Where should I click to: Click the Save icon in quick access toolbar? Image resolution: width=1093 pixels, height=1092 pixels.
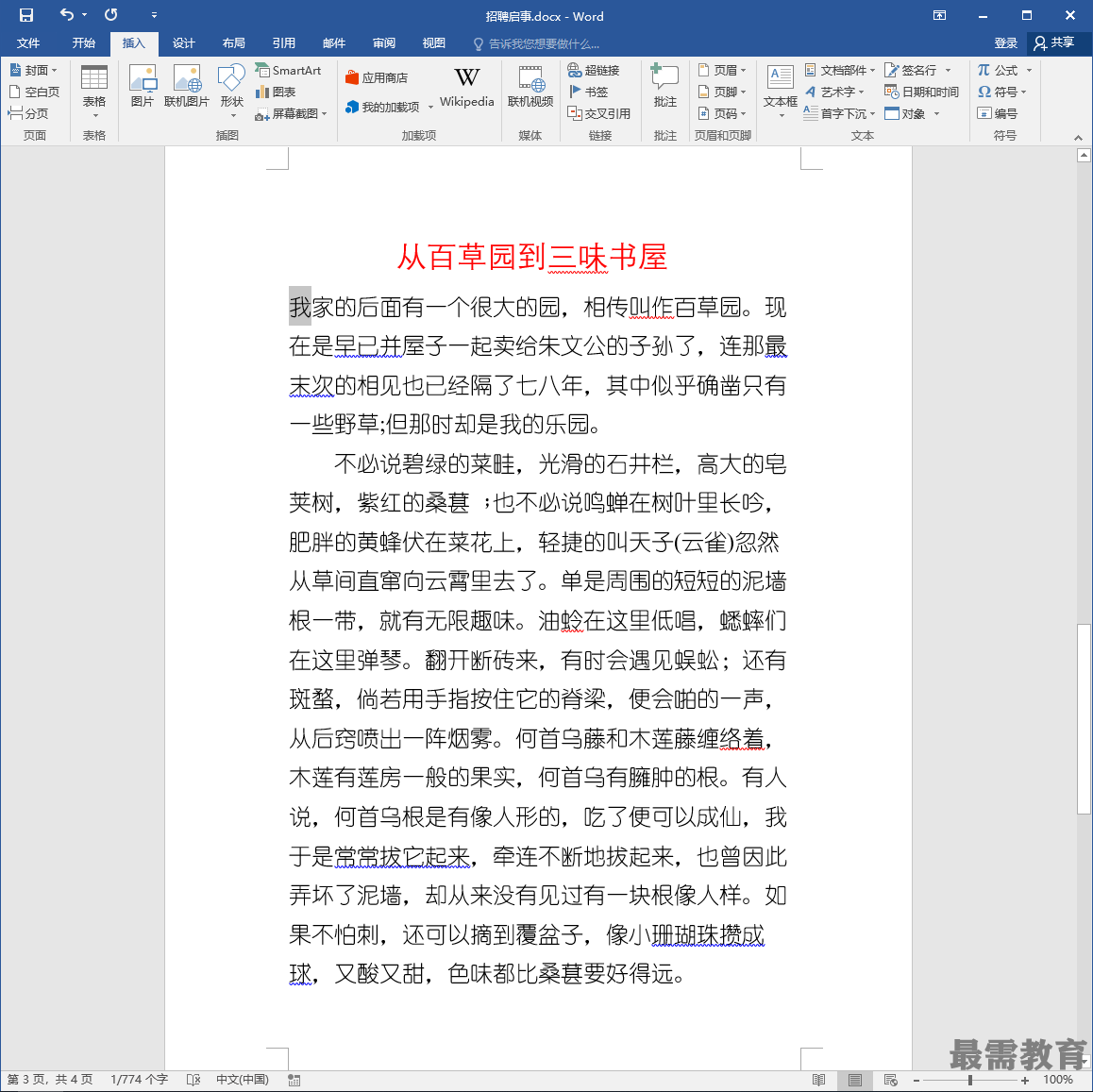26,15
